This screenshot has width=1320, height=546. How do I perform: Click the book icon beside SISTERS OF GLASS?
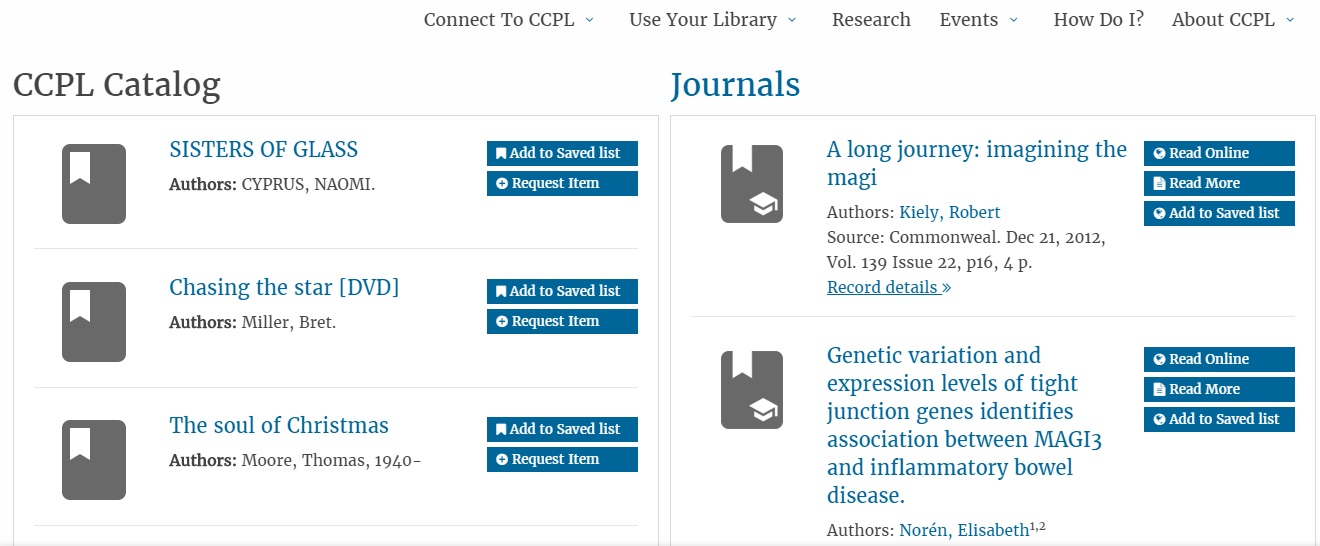coord(94,183)
